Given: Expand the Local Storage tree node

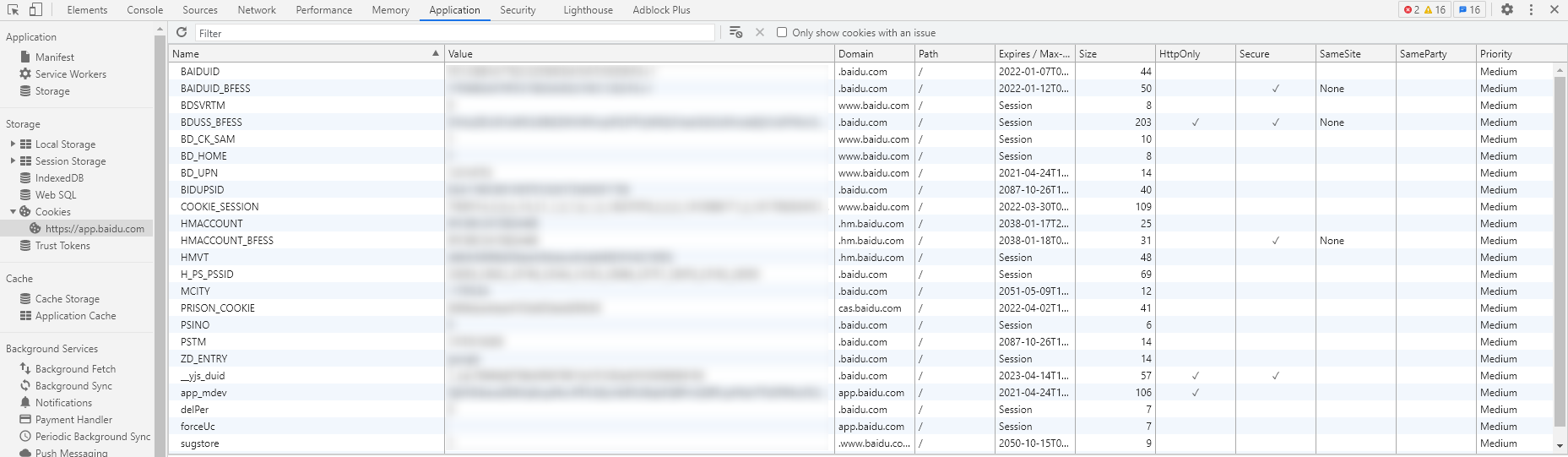Looking at the screenshot, I should [13, 144].
